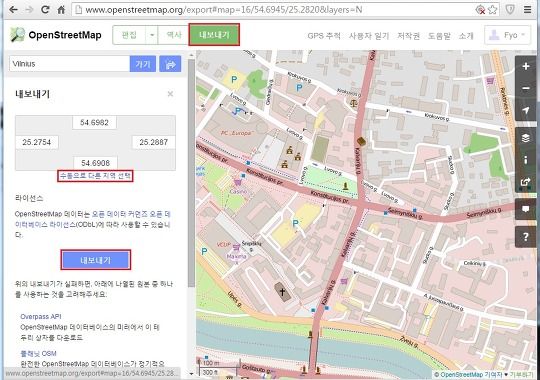Open 소개 about page
The width and height of the screenshot is (540, 380).
coord(466,36)
